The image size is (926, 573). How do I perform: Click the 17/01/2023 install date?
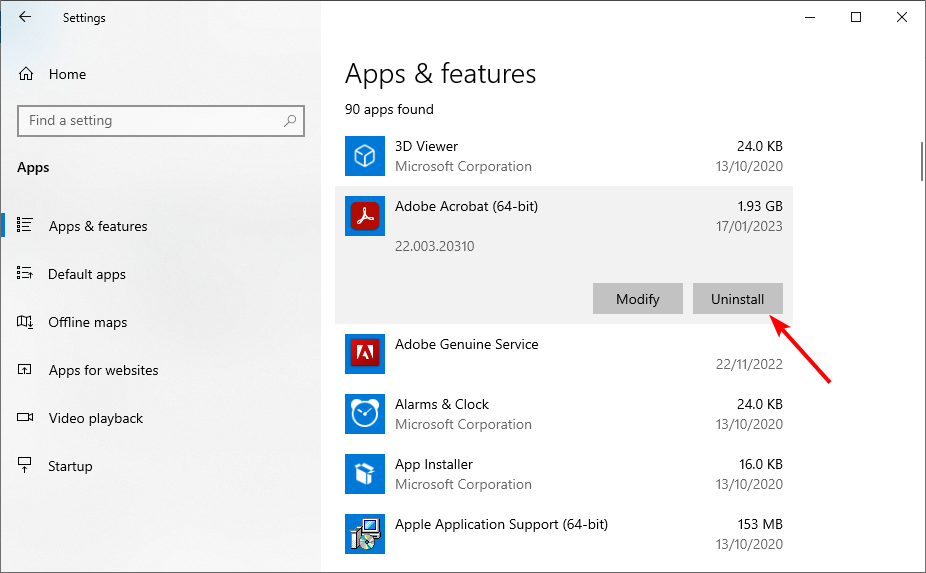point(749,226)
